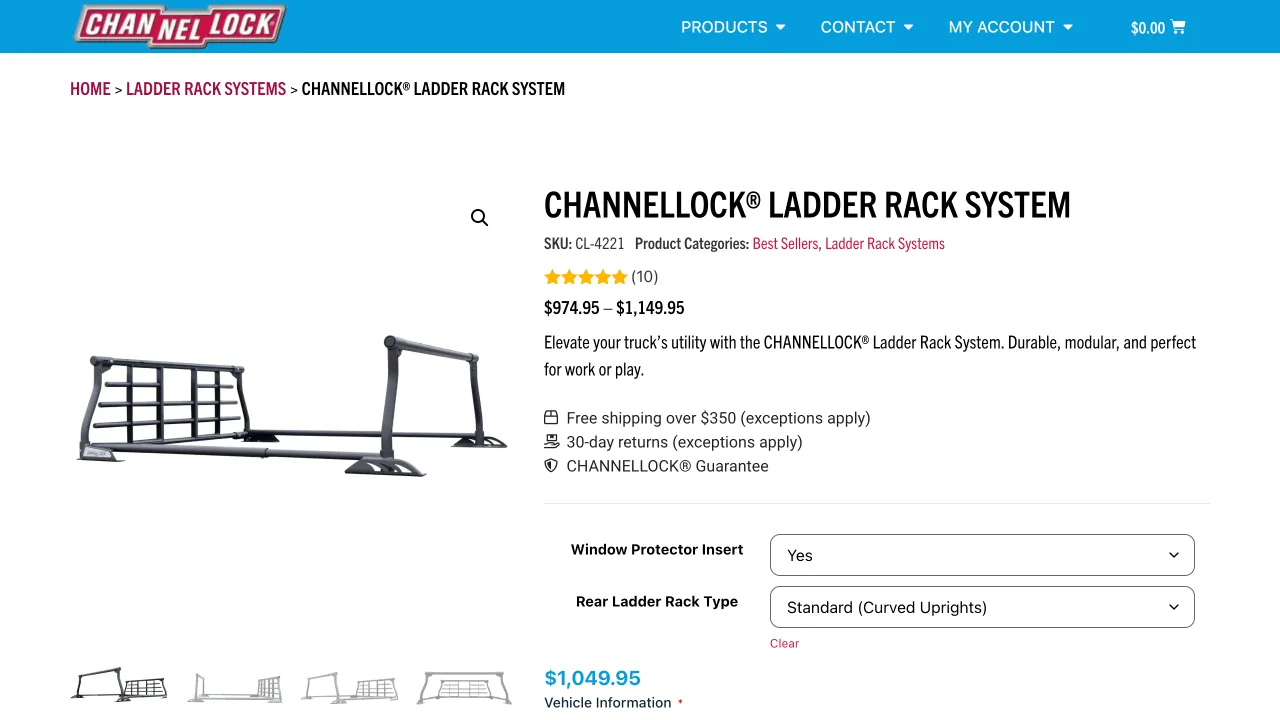The width and height of the screenshot is (1280, 720).
Task: Open the Best Sellers category link
Action: coord(785,243)
